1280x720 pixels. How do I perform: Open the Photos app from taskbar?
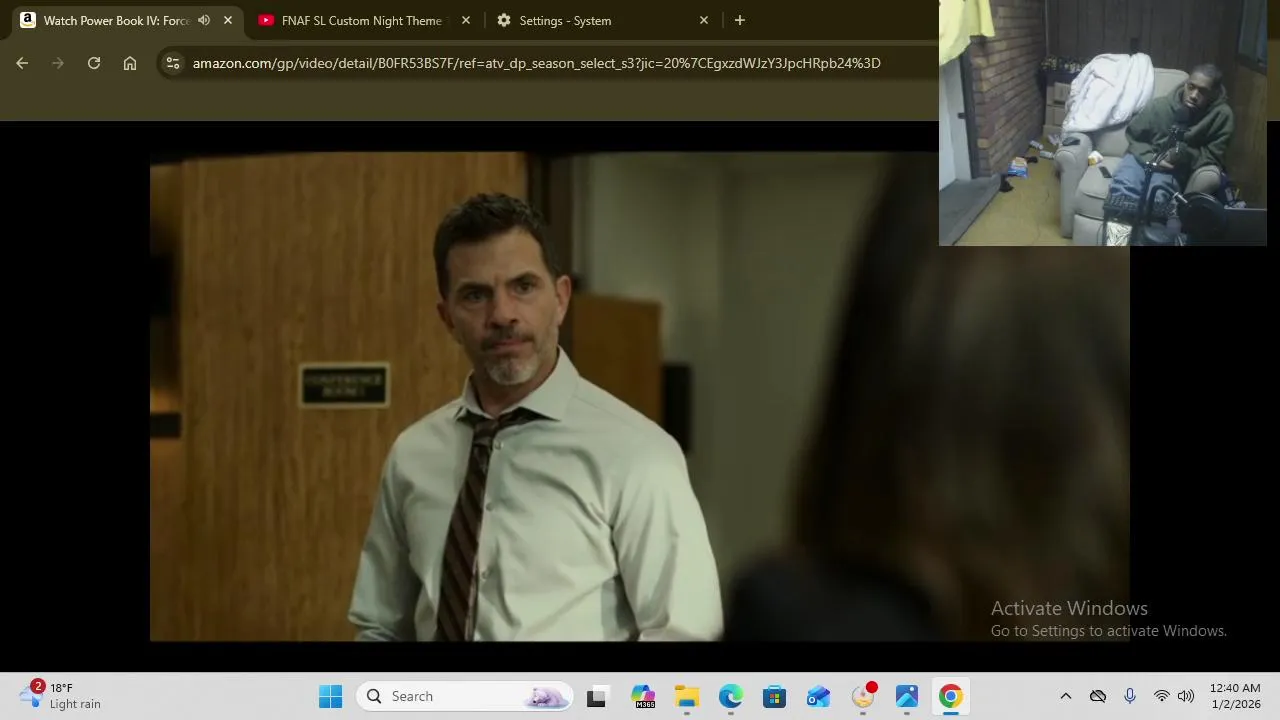[x=907, y=696]
